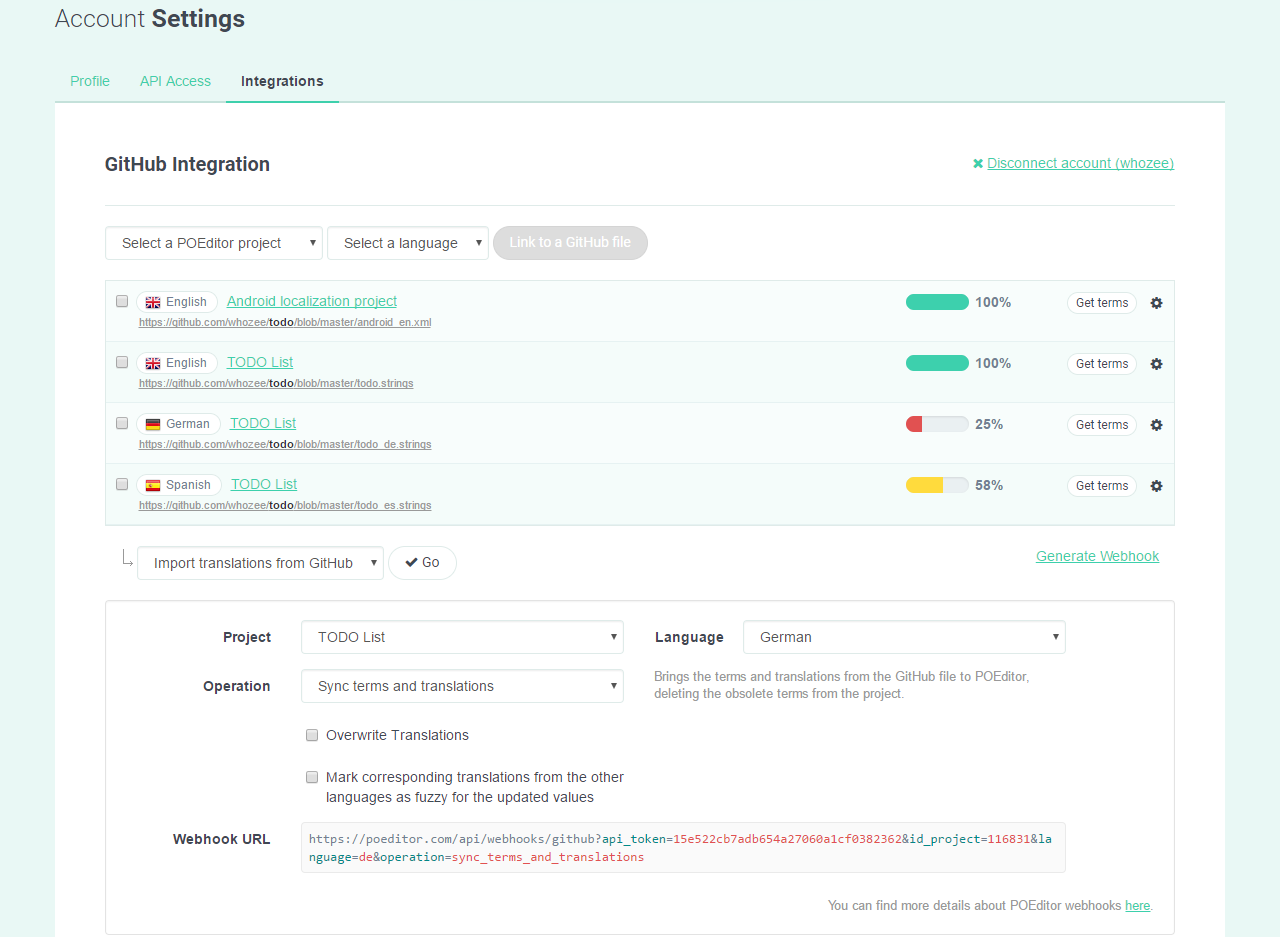The width and height of the screenshot is (1280, 937).
Task: Open the todo.strings GitHub URL
Action: (276, 384)
